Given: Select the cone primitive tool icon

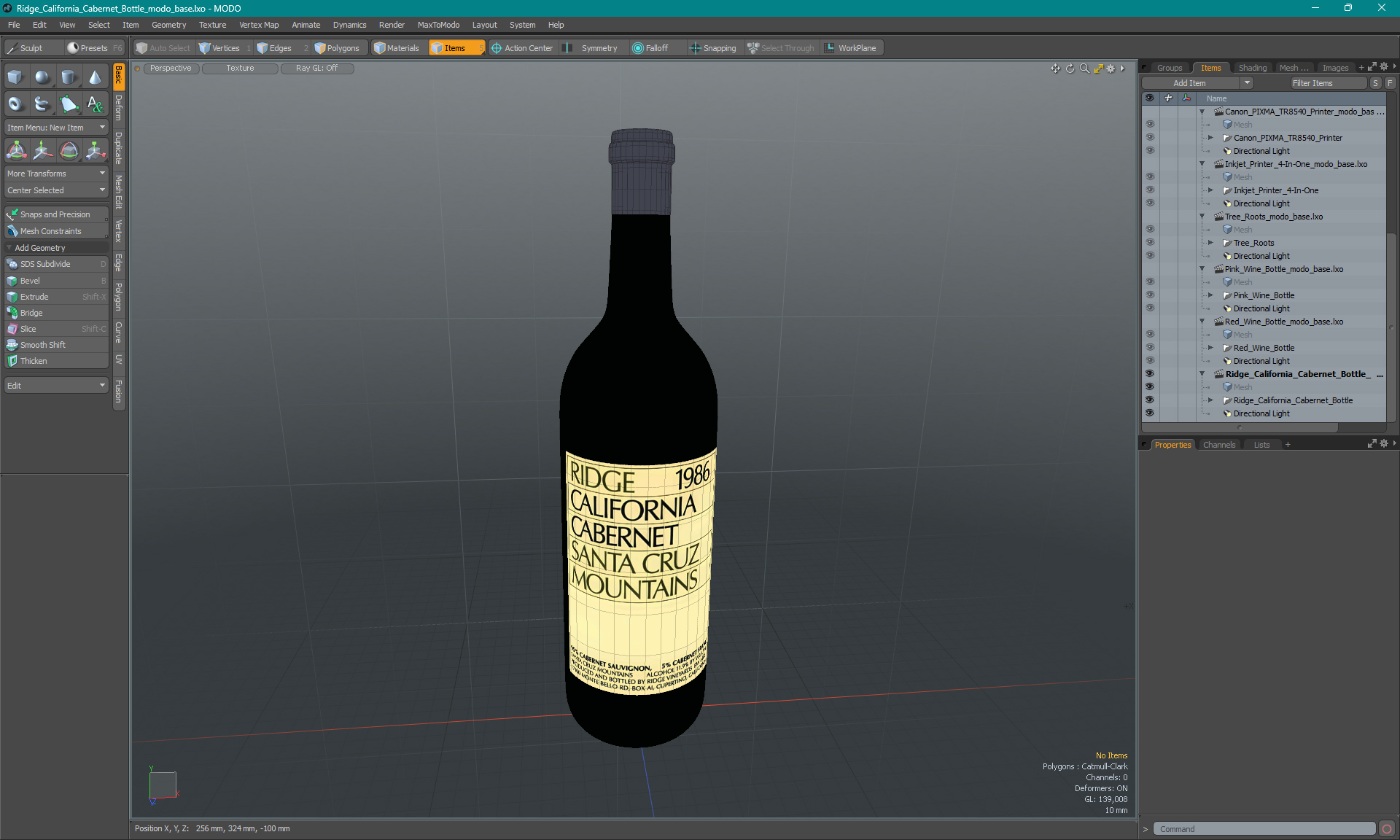Looking at the screenshot, I should tap(95, 77).
